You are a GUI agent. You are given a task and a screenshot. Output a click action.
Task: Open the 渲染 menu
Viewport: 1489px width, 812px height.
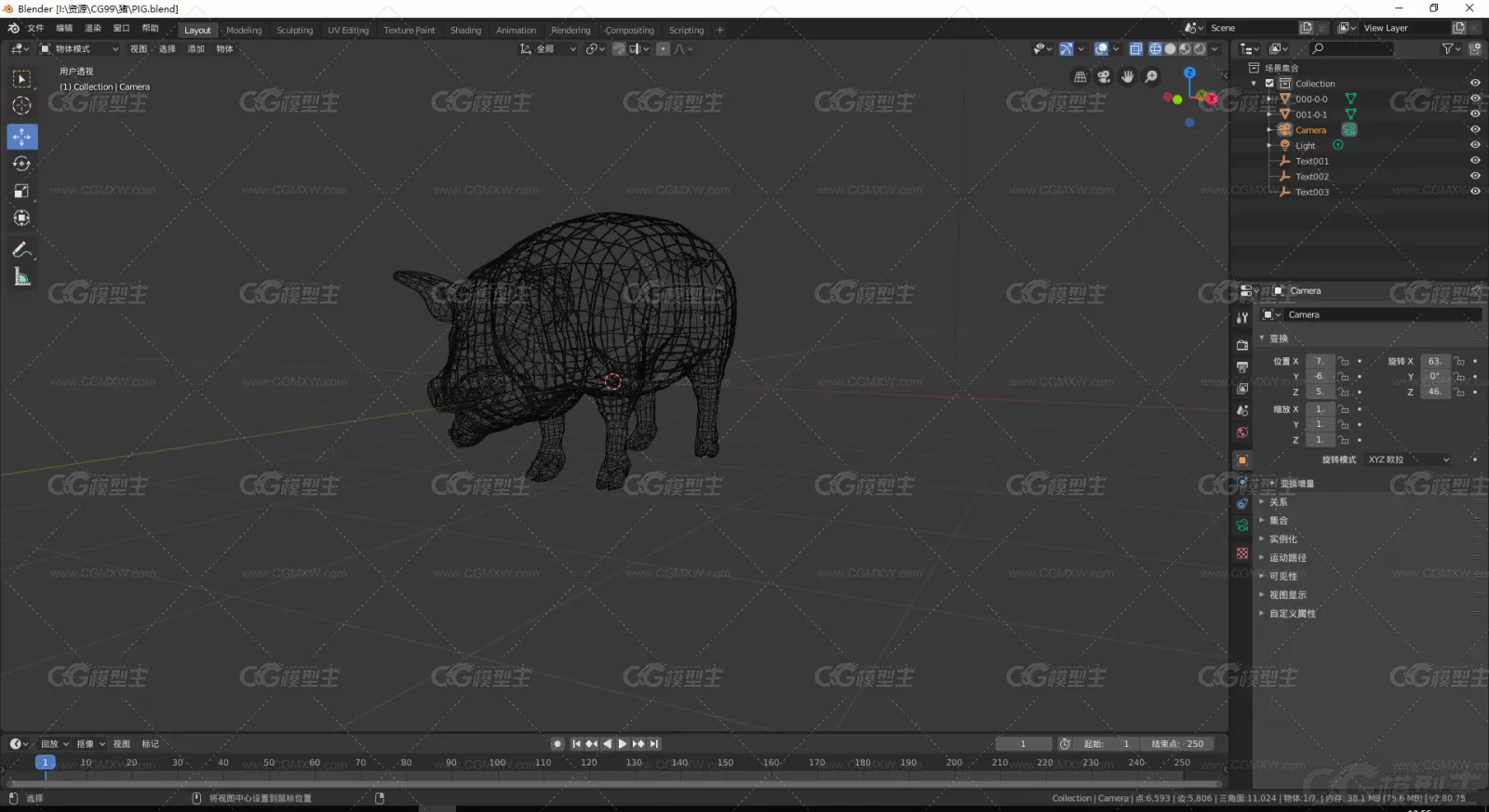coord(93,29)
